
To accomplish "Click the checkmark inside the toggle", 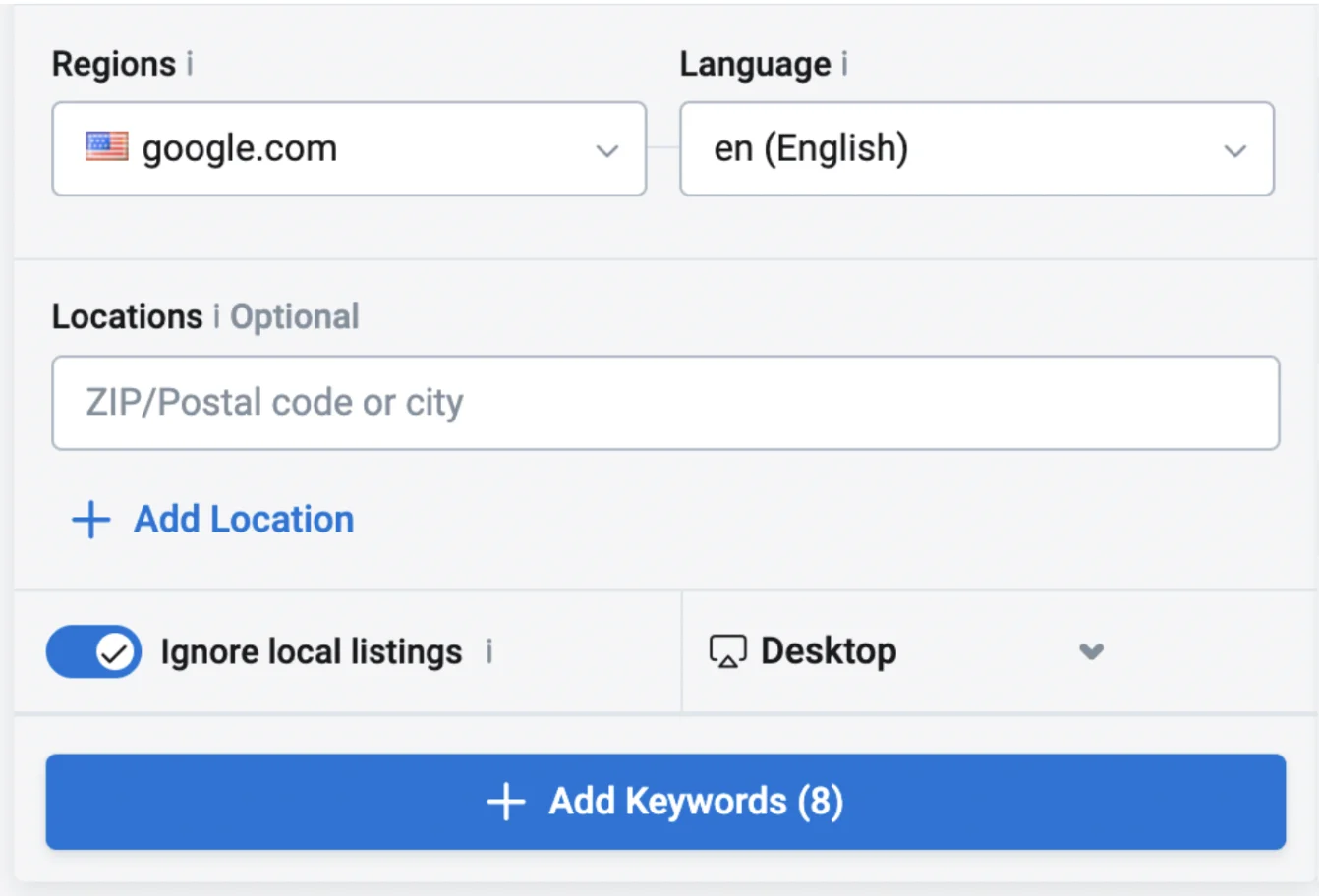I will (115, 650).
